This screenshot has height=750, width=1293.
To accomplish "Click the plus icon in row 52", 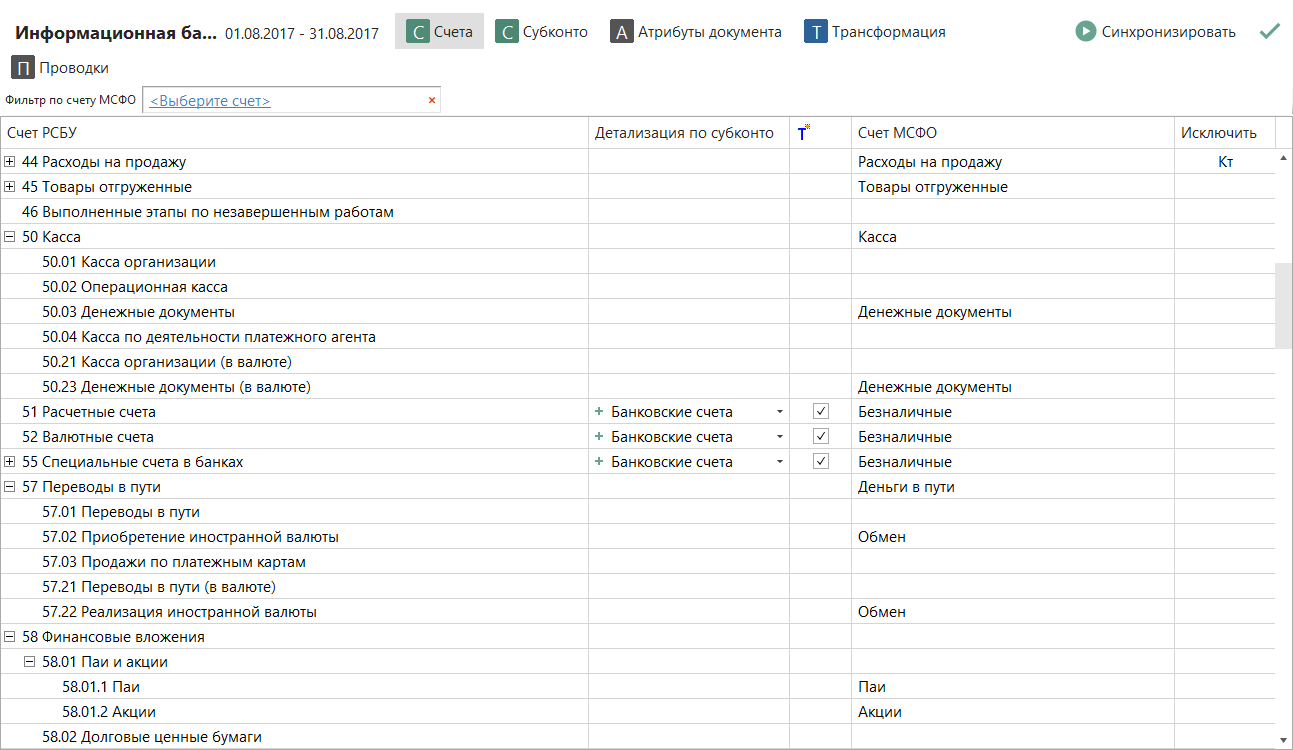I will 599,437.
